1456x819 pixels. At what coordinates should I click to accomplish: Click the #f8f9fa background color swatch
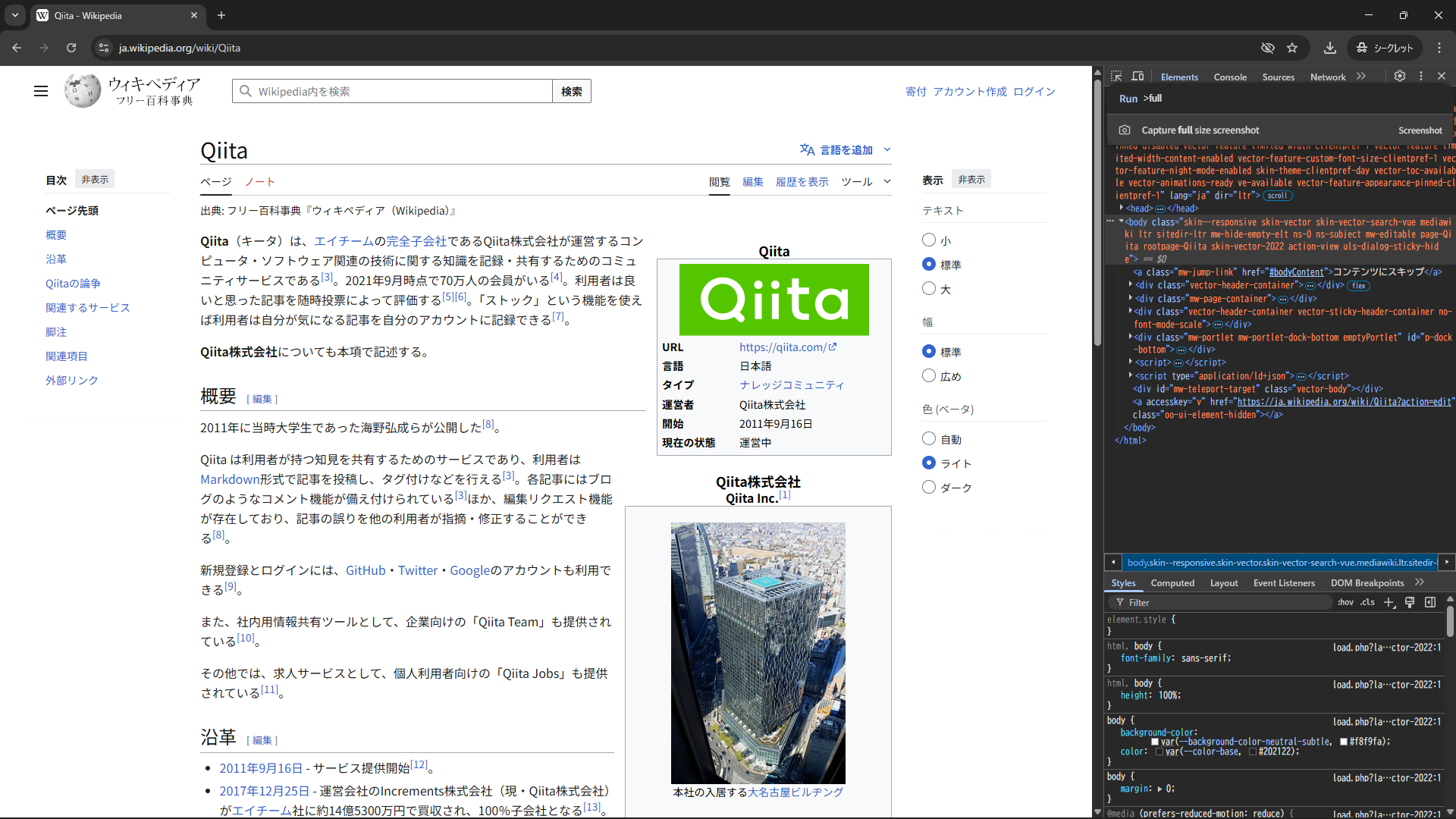[1342, 742]
